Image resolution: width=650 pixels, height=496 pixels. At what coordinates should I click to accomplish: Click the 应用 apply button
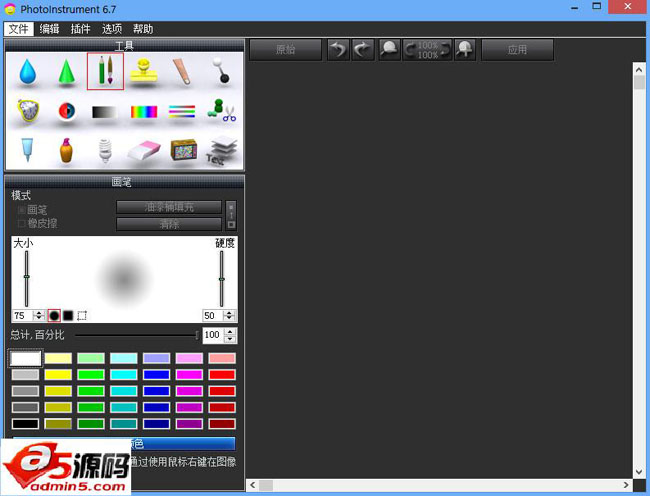pyautogui.click(x=517, y=50)
